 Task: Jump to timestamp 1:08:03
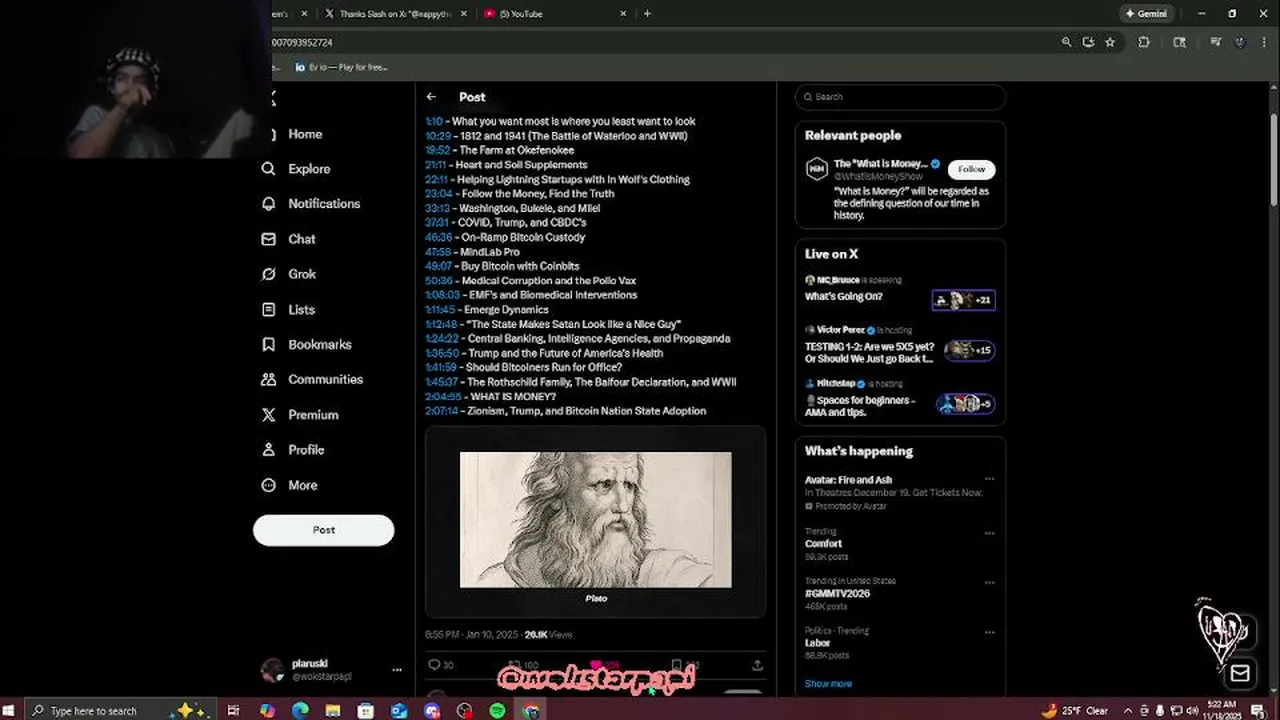point(442,295)
